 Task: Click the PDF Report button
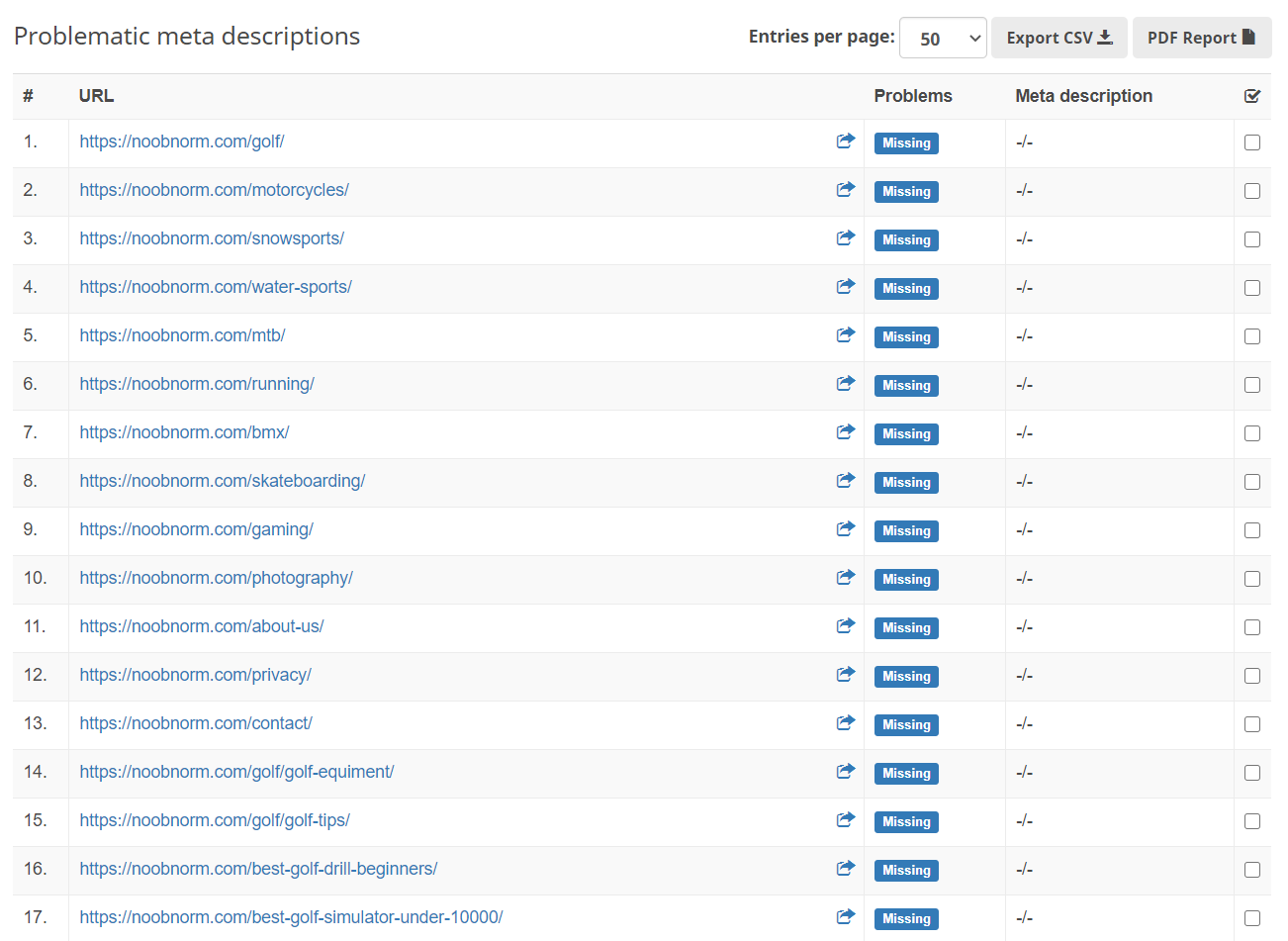(x=1202, y=37)
